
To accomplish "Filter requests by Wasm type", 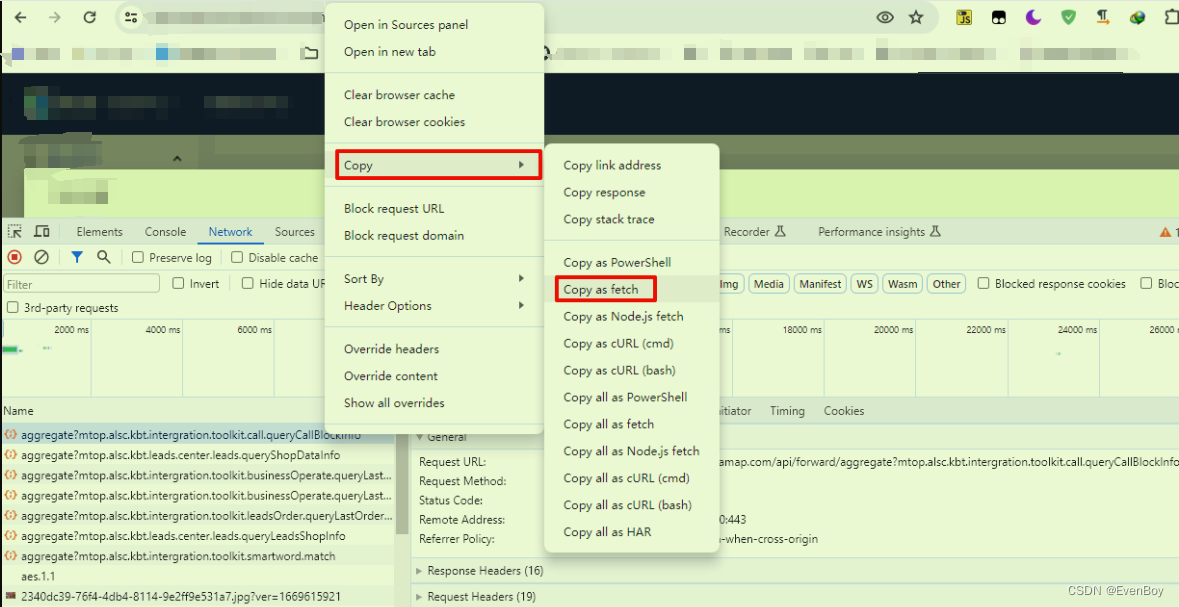I will pyautogui.click(x=903, y=284).
